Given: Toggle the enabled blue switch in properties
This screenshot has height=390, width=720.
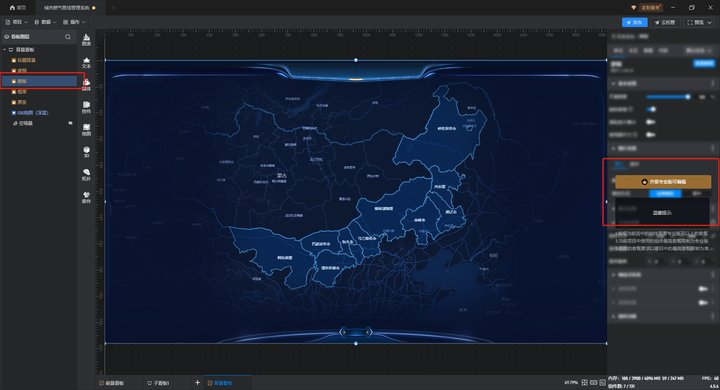Looking at the screenshot, I should click(651, 109).
